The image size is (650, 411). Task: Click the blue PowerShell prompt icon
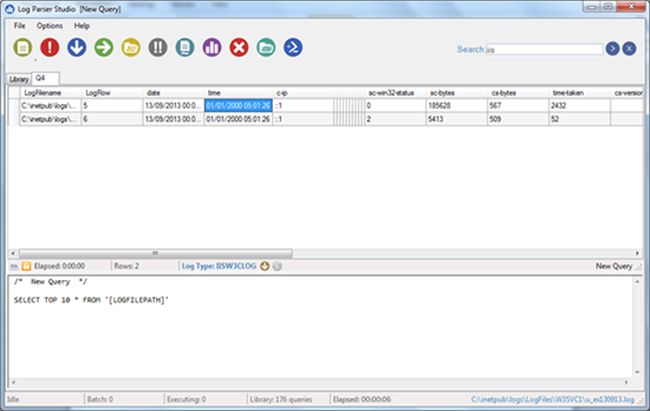293,48
